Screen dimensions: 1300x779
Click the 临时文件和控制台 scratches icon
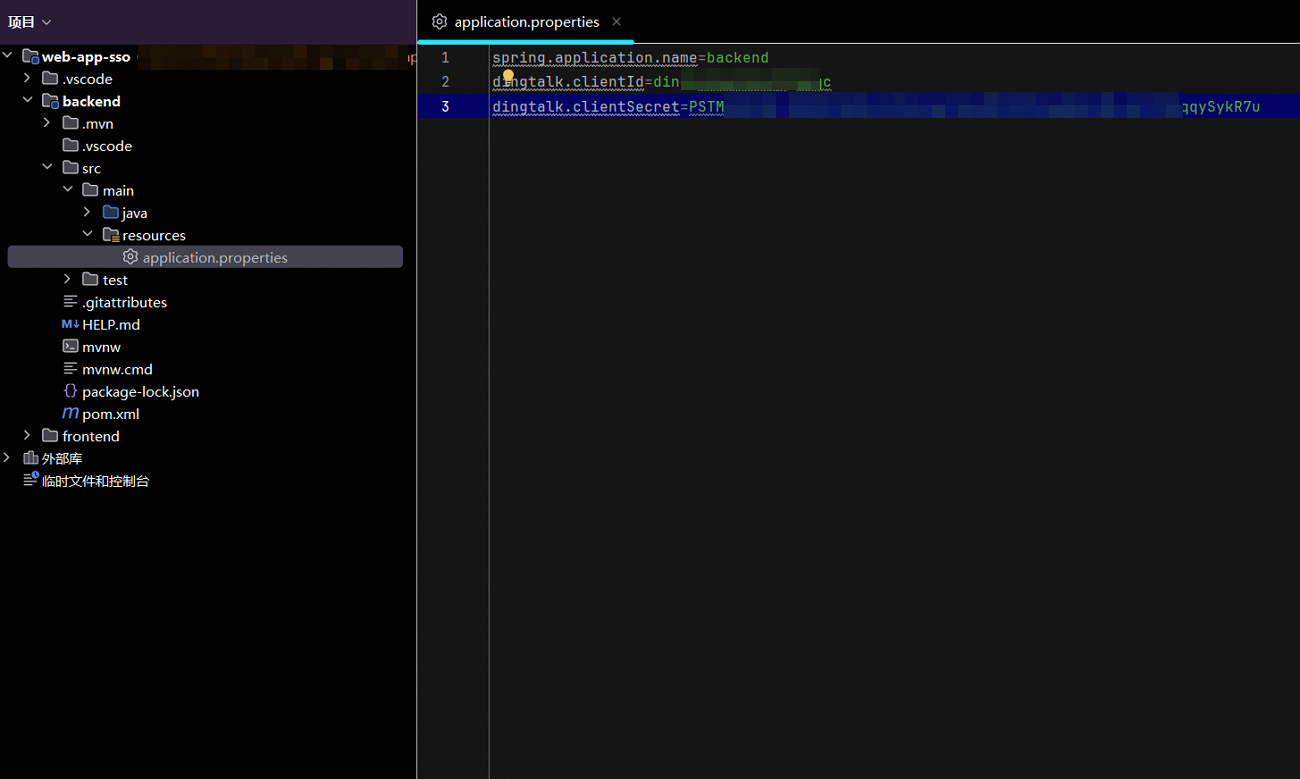pyautogui.click(x=30, y=480)
